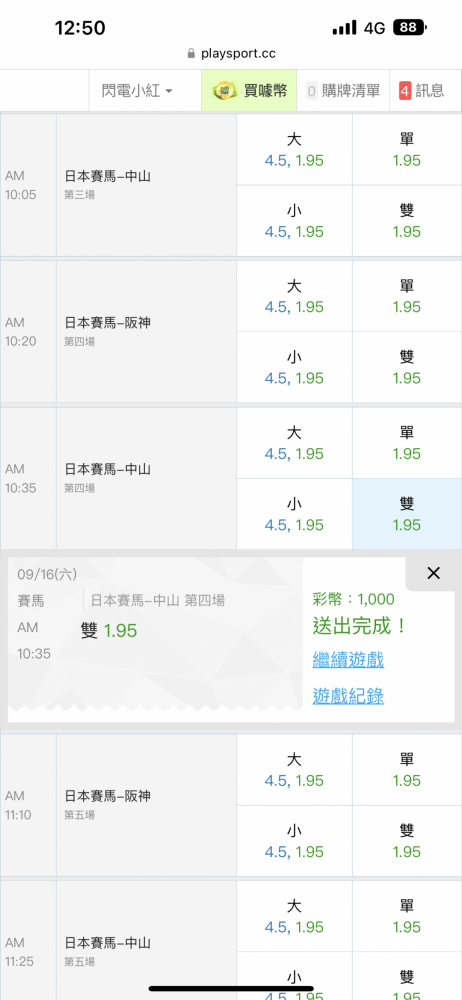Tap the coin icon on 買噱幣
This screenshot has width=462, height=1000.
225,91
